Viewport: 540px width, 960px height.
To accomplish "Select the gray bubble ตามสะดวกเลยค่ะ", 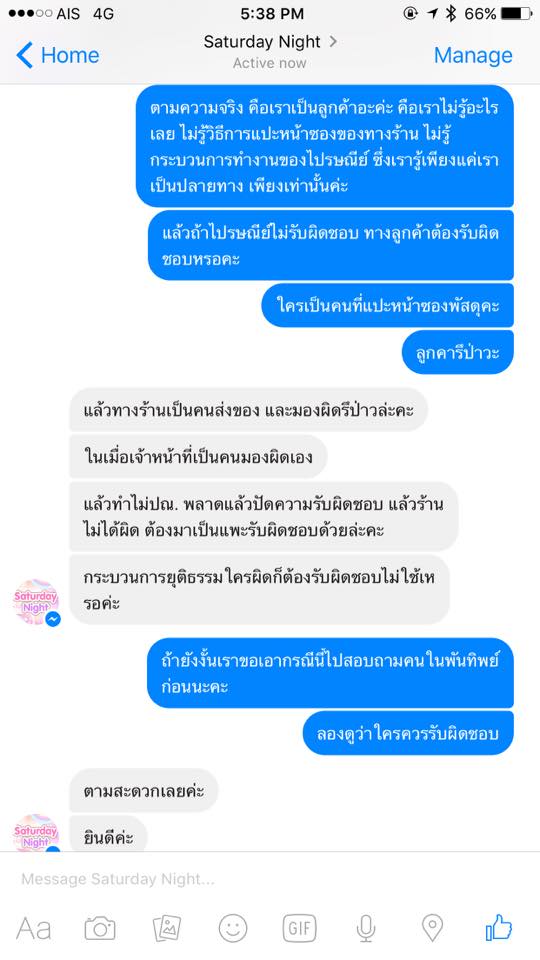I will [x=144, y=790].
